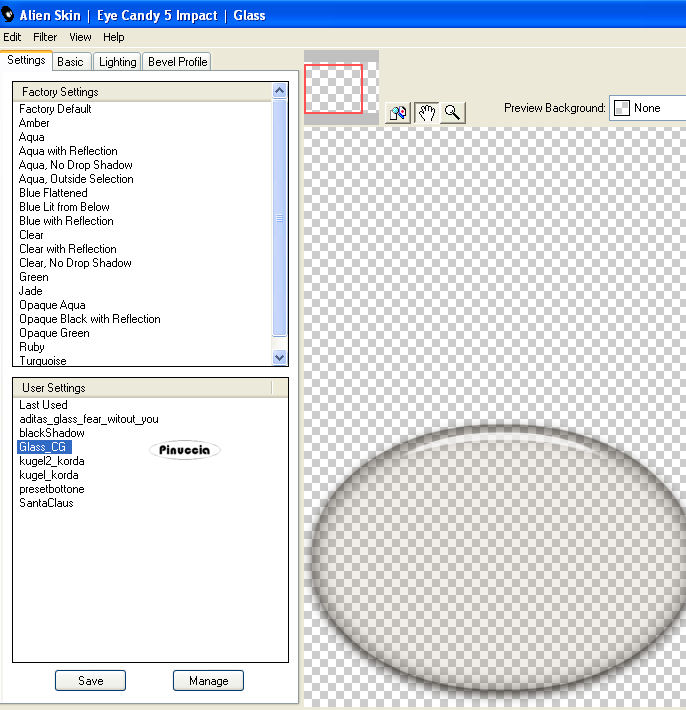Select the Last Used user setting
686x710 pixels.
43,405
